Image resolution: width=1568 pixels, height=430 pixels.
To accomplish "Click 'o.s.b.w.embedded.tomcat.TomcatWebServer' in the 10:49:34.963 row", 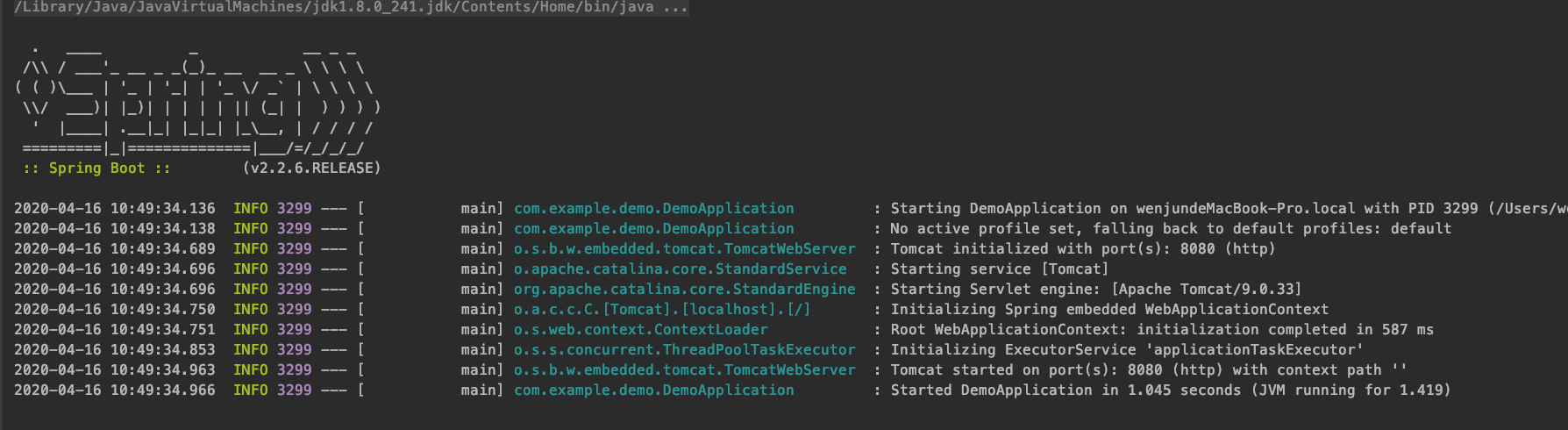I will coord(685,369).
